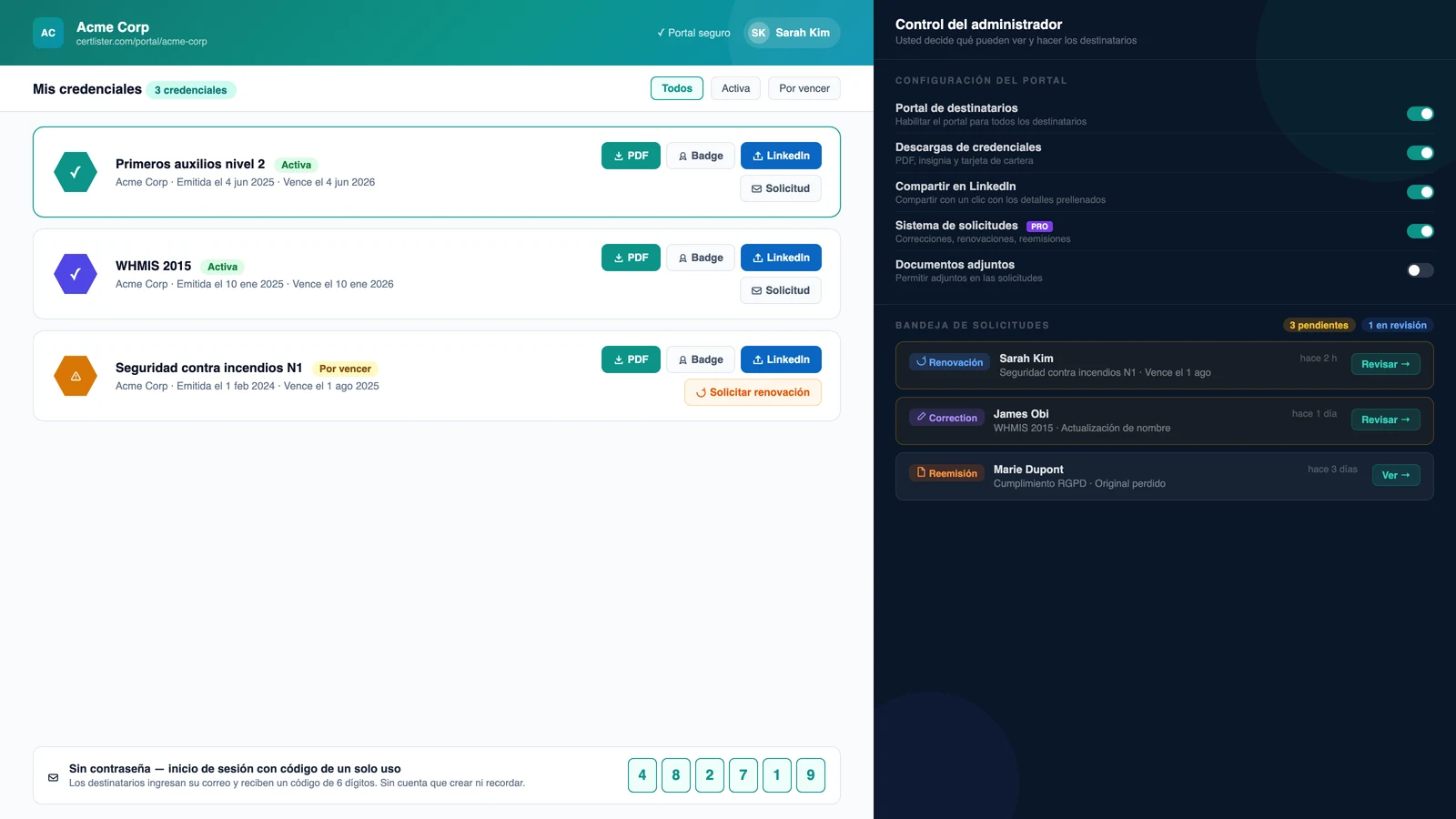
Task: Select the Por vencer filter tab
Action: click(x=804, y=88)
